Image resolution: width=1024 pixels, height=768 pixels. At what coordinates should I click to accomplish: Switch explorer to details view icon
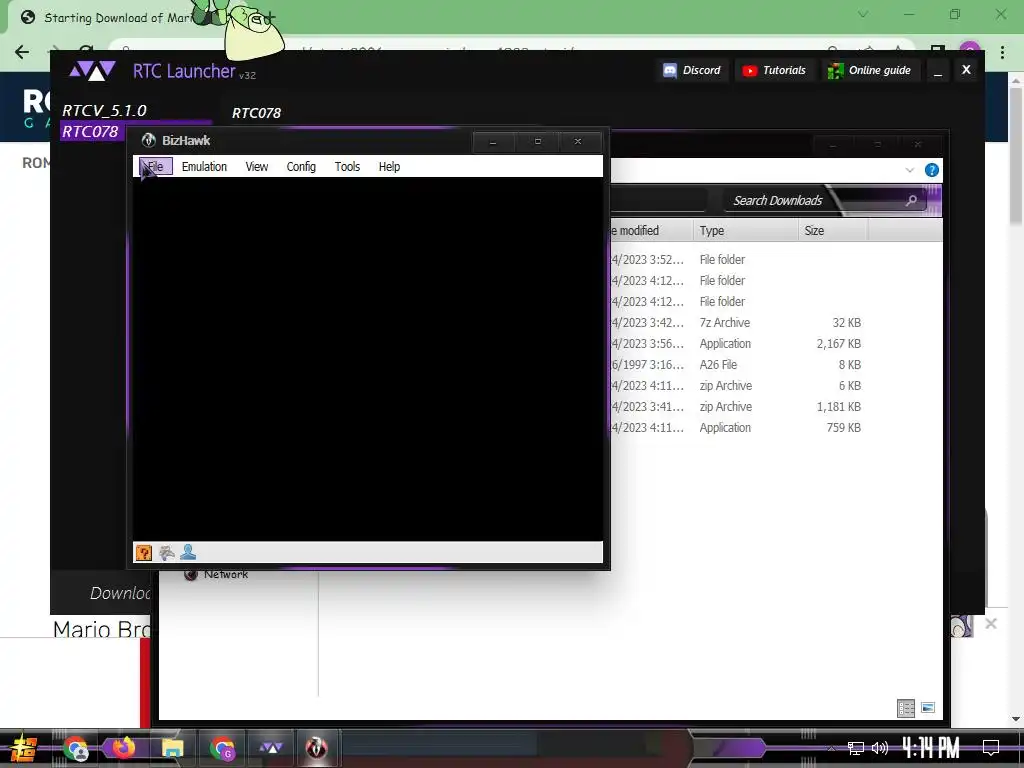[x=906, y=708]
